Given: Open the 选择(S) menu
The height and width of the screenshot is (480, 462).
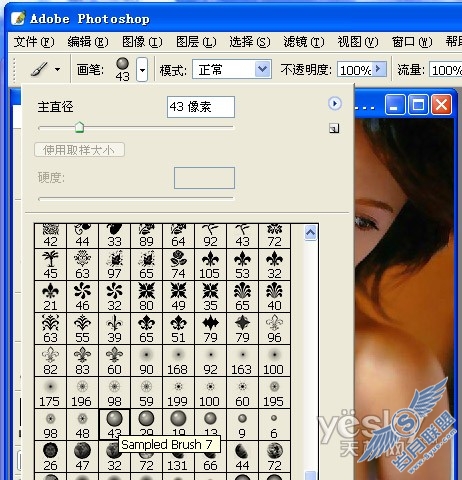Looking at the screenshot, I should point(250,42).
